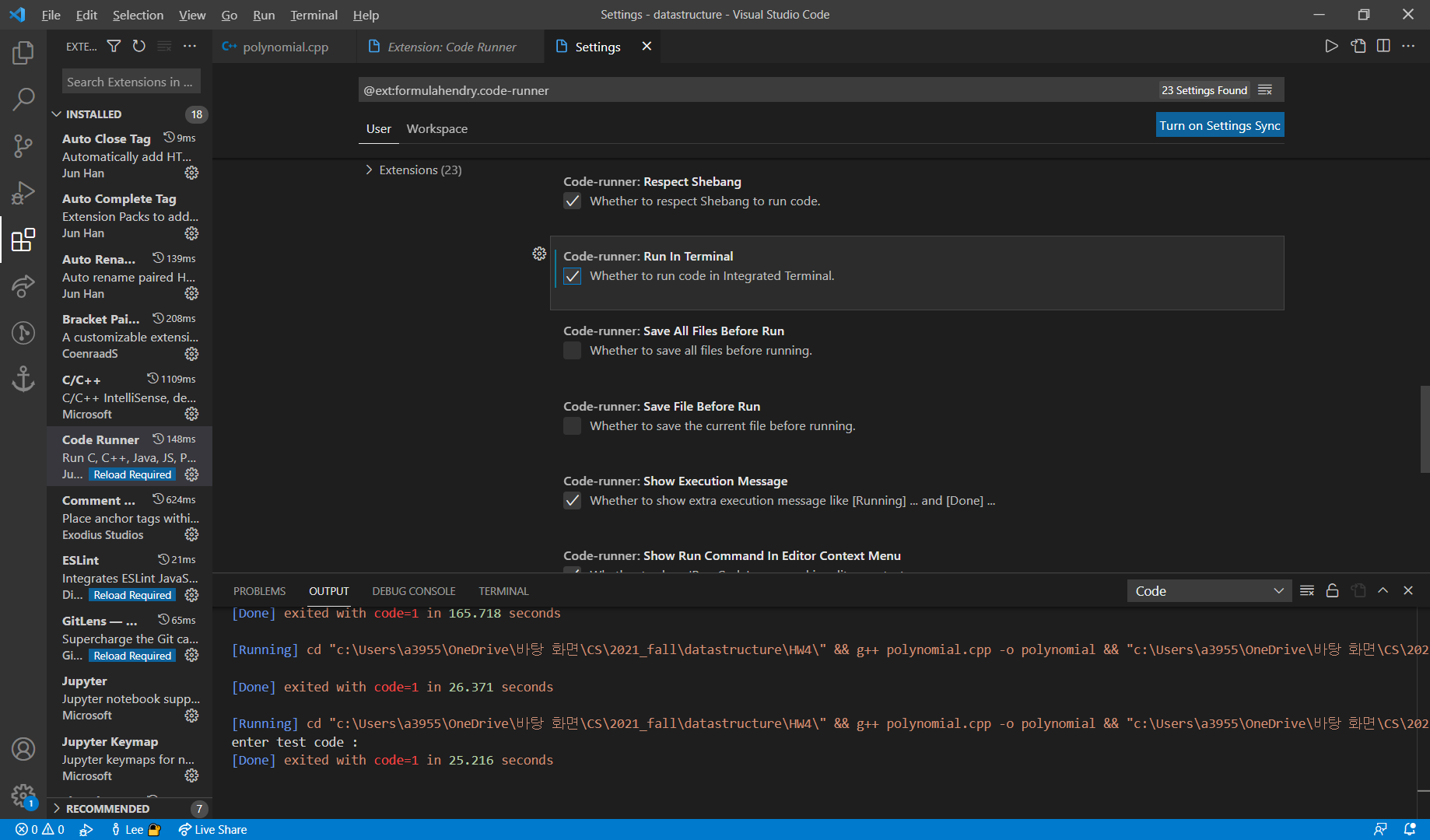Image resolution: width=1430 pixels, height=840 pixels.
Task: Open notifications bell in status bar
Action: coord(1409,829)
